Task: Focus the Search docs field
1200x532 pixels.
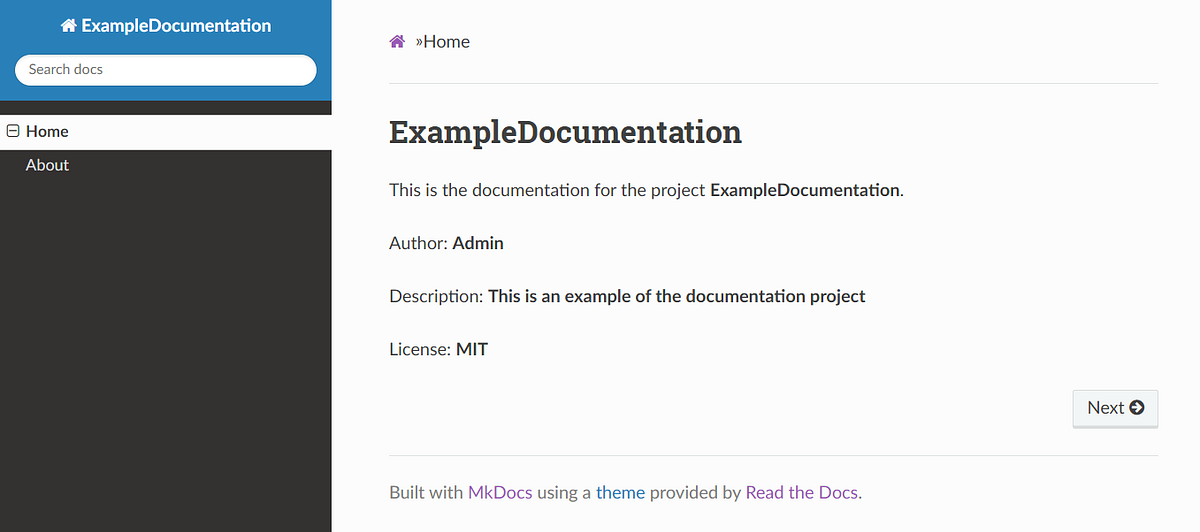Action: pos(165,70)
